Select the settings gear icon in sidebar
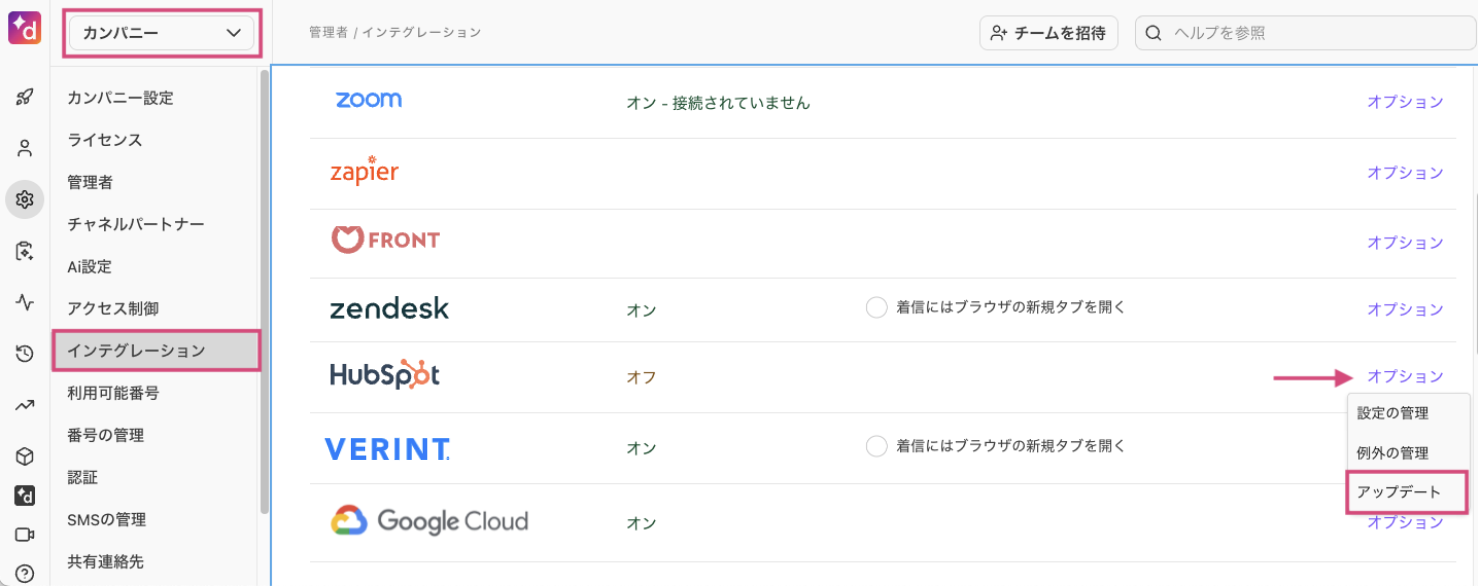This screenshot has height=587, width=1478. (x=25, y=200)
